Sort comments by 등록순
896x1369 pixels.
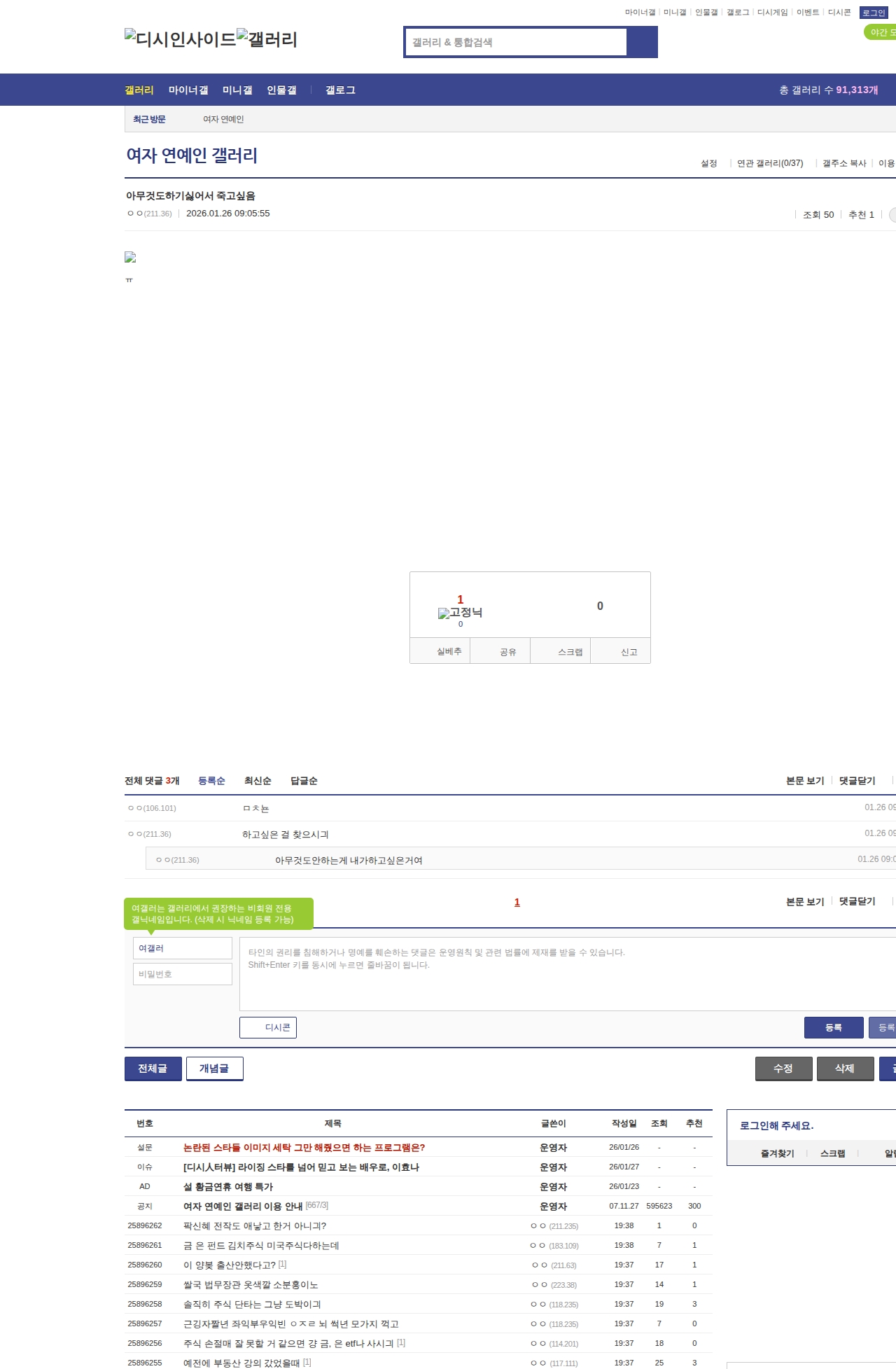click(211, 781)
